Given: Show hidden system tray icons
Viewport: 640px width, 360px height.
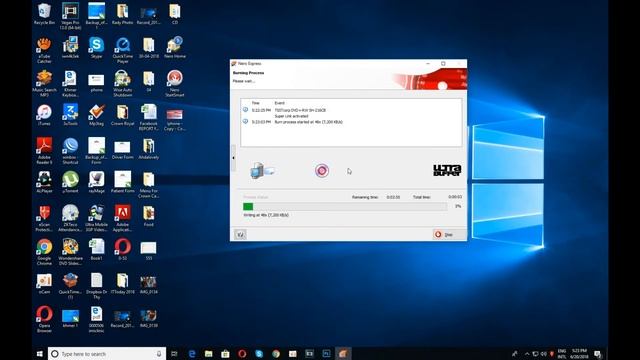Looking at the screenshot, I should (x=527, y=354).
